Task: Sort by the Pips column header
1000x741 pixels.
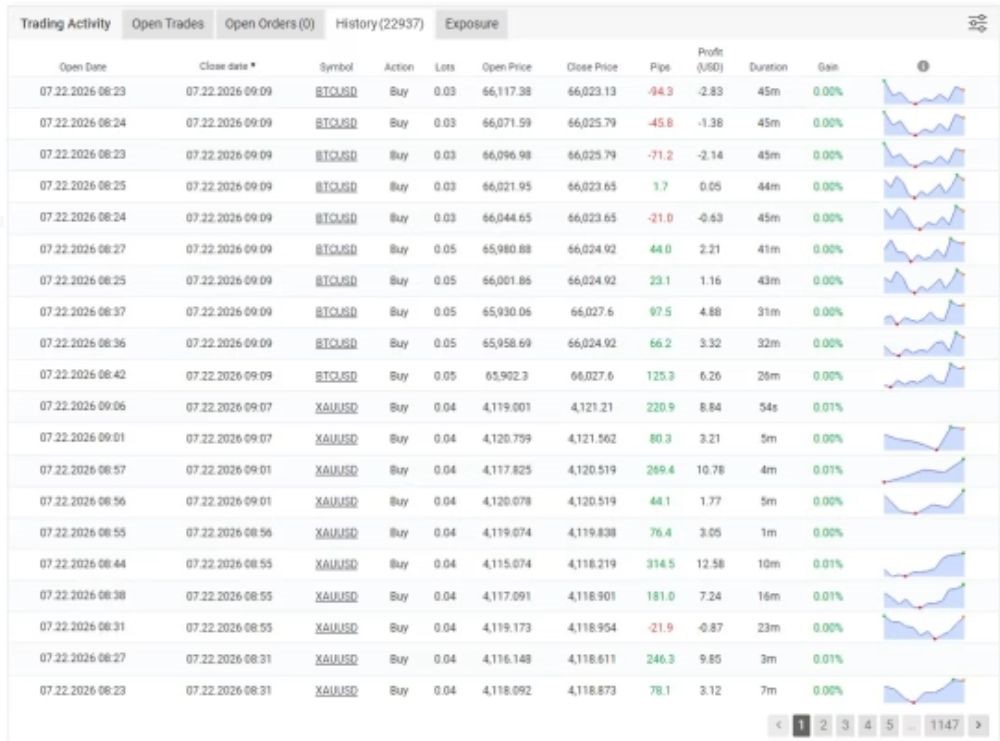Action: [x=660, y=67]
